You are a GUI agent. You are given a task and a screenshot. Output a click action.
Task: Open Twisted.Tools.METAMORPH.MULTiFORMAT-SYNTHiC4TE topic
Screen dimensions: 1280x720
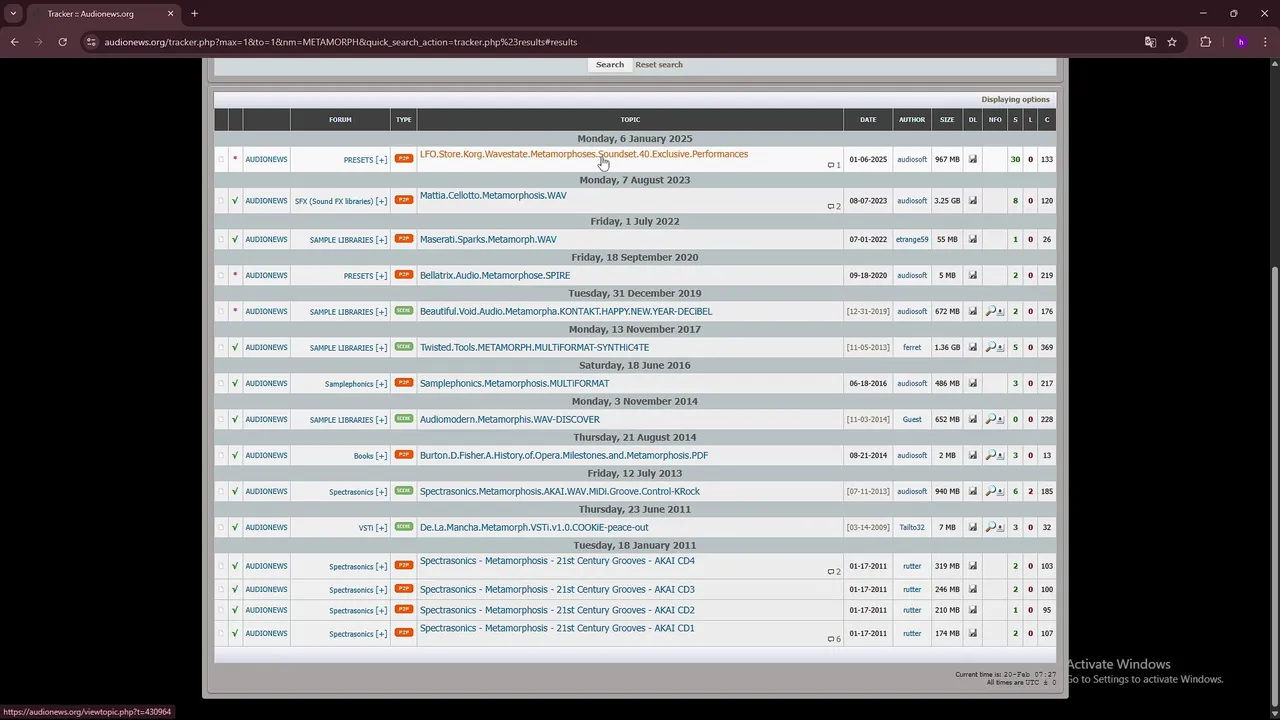(534, 347)
